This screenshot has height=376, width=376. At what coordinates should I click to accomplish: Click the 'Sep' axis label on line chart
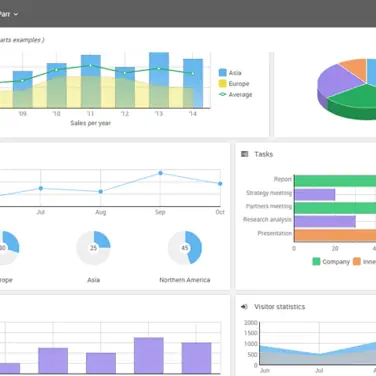point(160,212)
